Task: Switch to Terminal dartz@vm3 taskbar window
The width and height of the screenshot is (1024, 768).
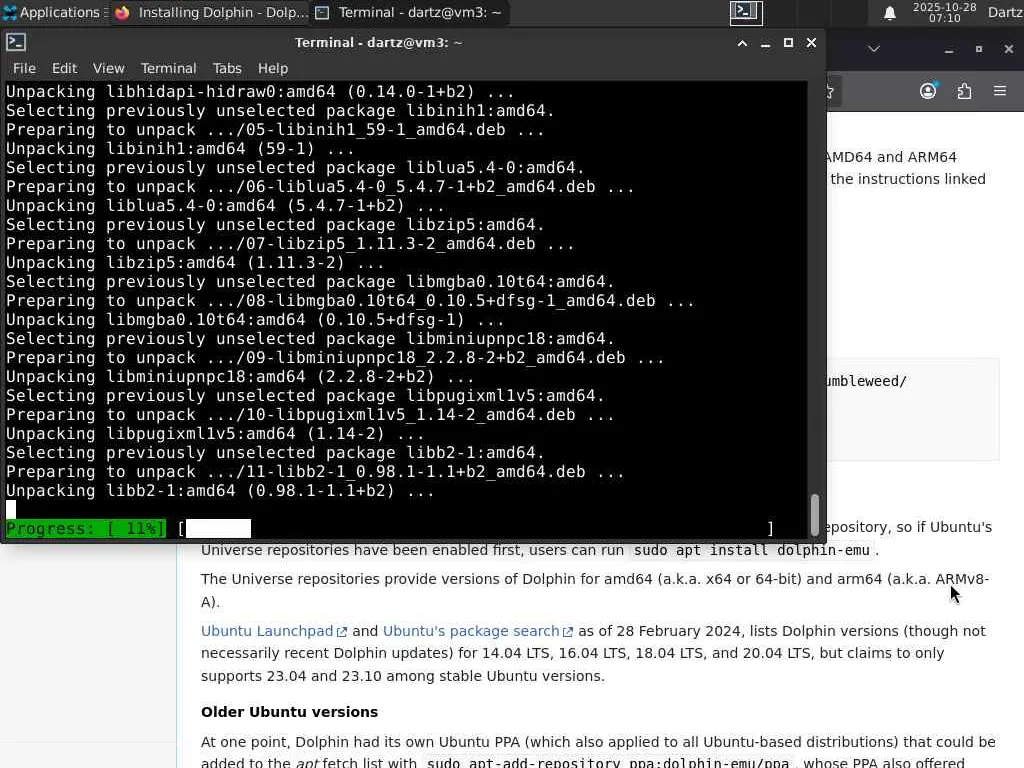Action: point(409,12)
